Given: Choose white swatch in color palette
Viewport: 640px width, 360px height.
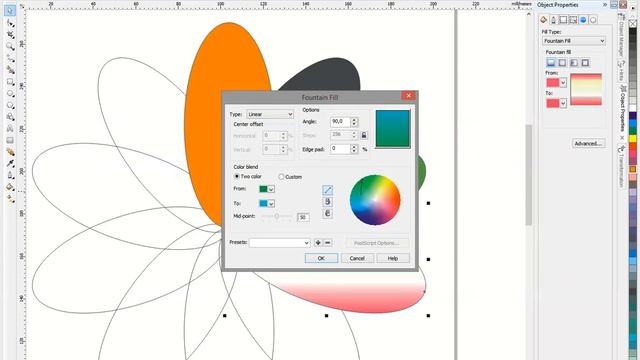Looking at the screenshot, I should (633, 108).
